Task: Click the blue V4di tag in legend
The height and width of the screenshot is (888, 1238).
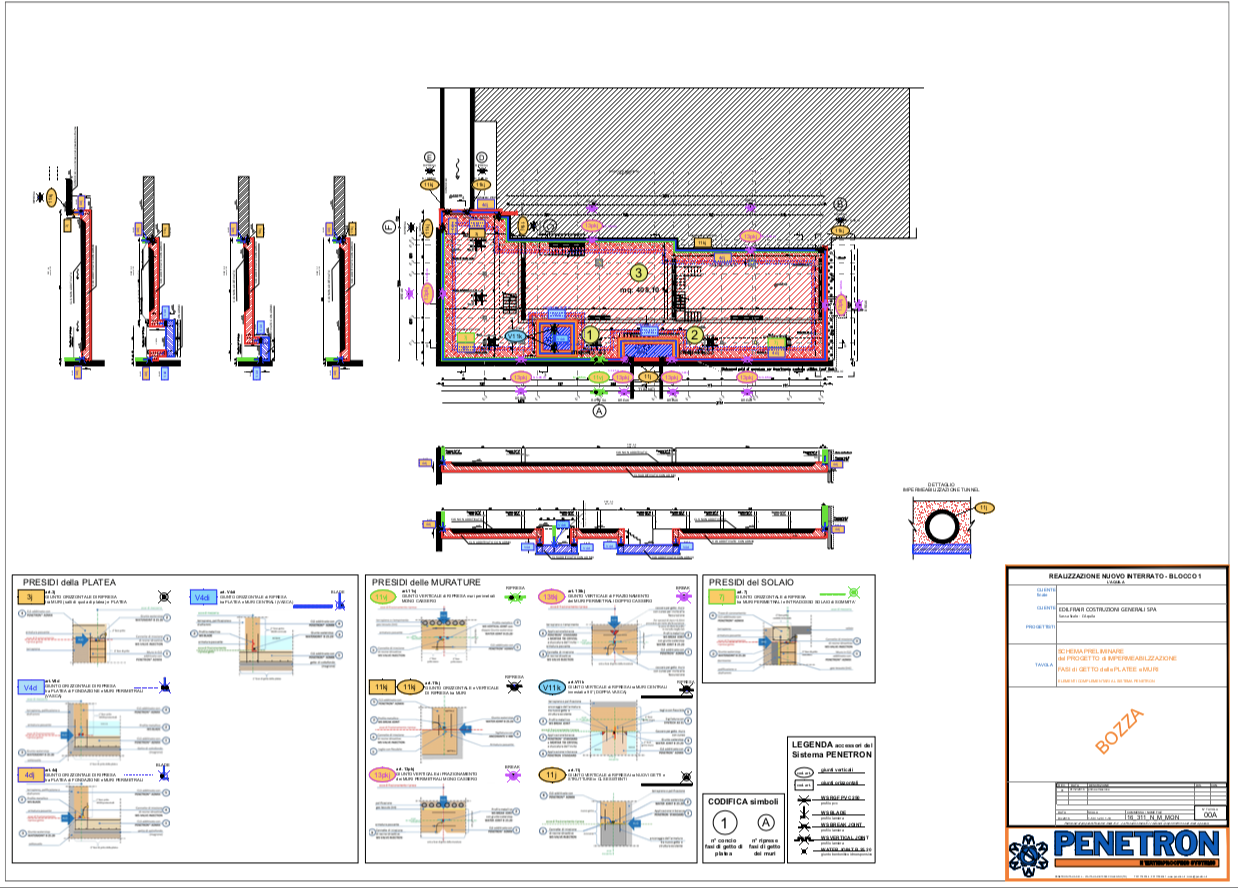Action: point(203,597)
